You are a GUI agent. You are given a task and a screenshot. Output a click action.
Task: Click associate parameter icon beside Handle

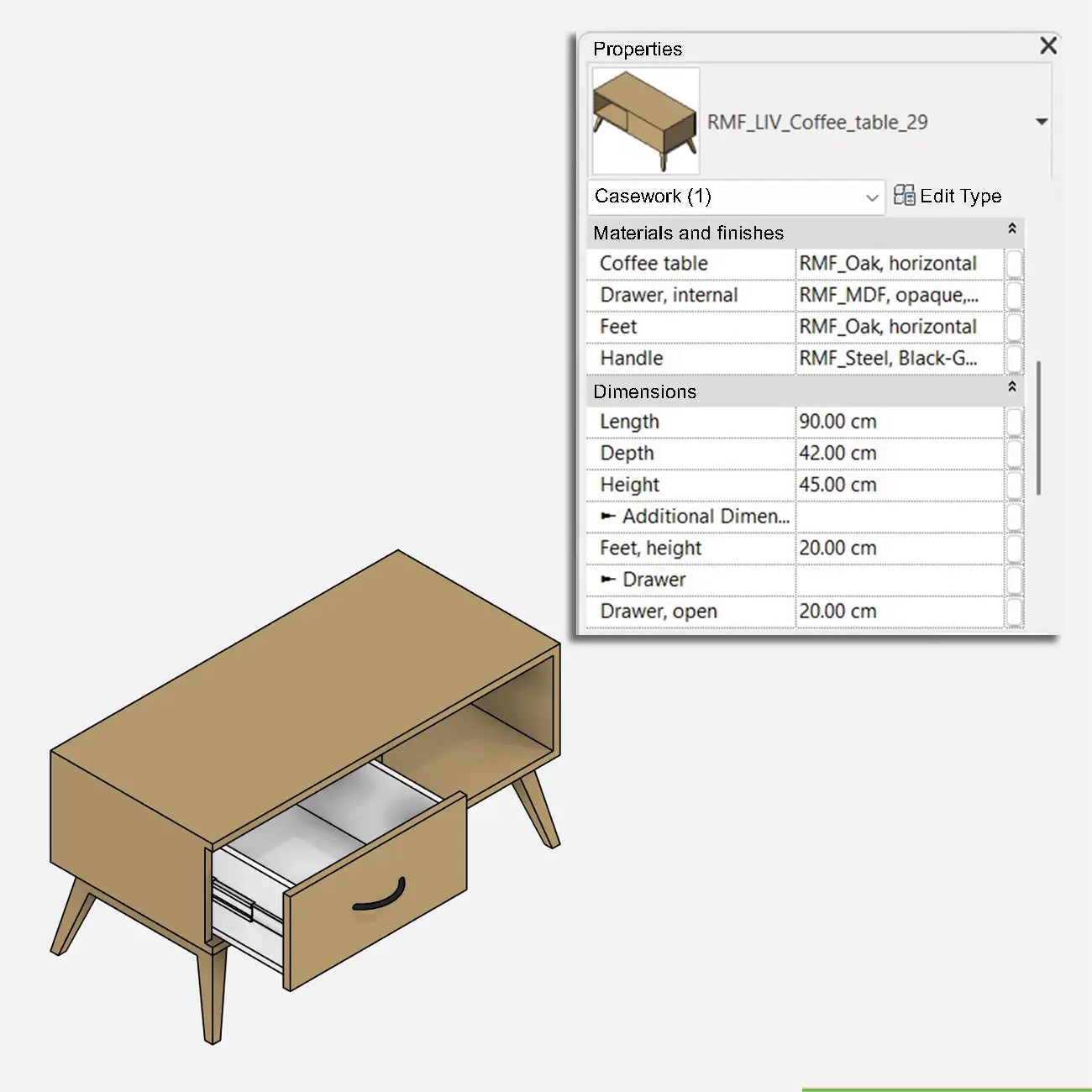pos(1014,358)
